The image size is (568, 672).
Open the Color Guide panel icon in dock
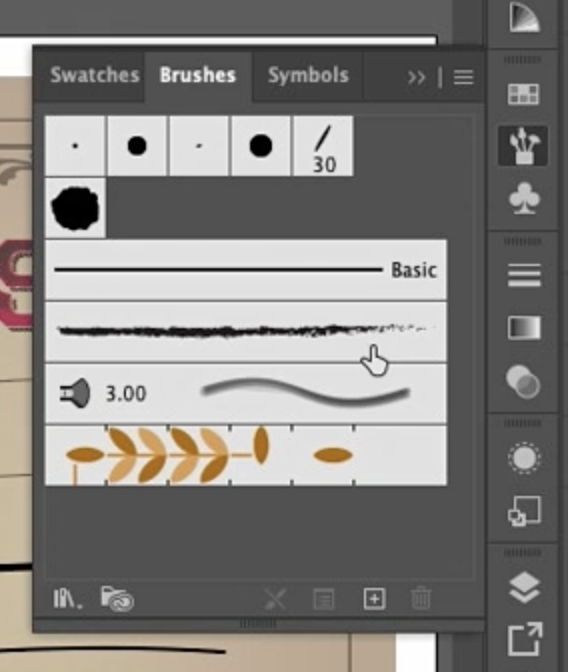coord(524,17)
